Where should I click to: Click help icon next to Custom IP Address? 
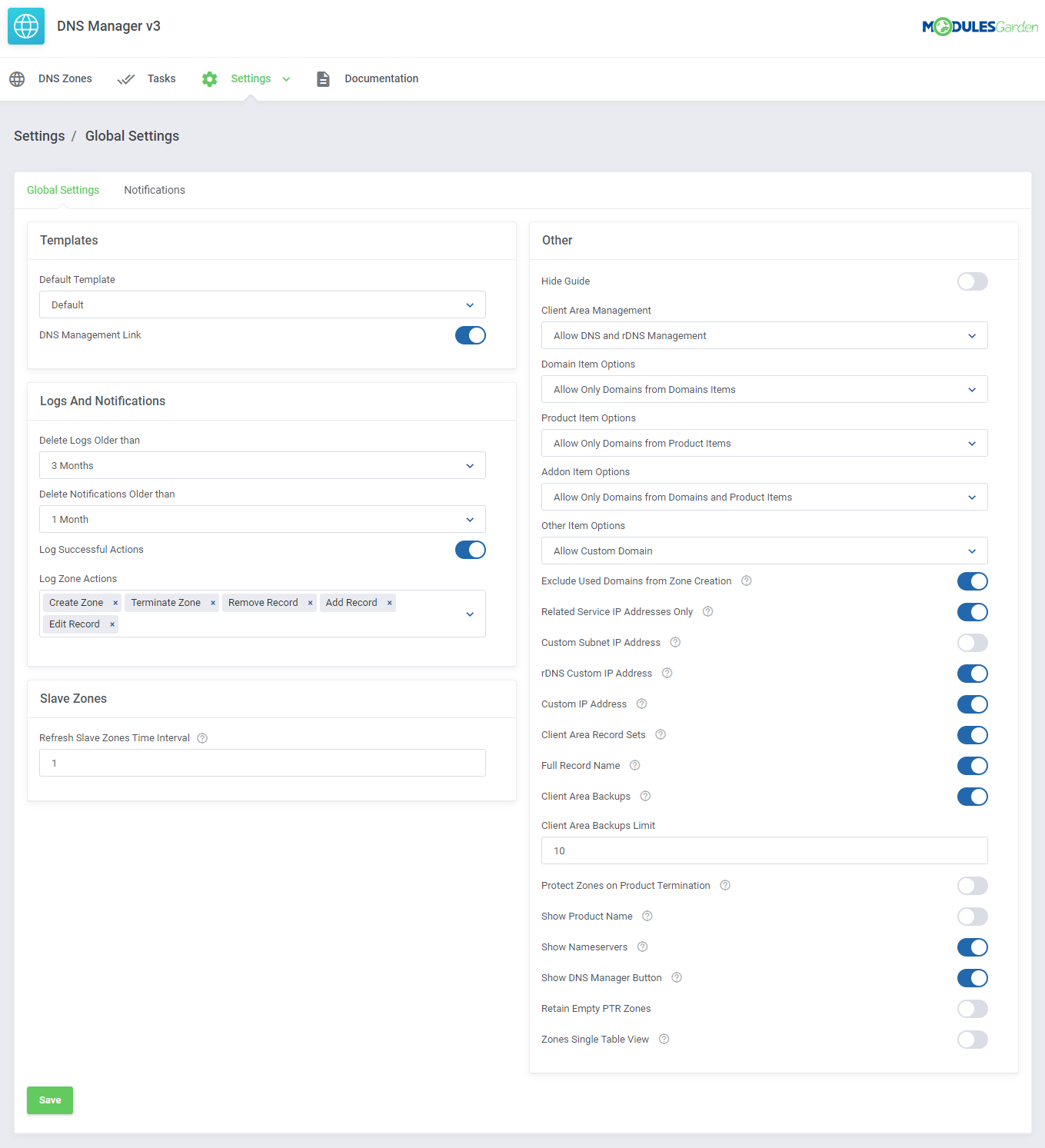(x=641, y=704)
